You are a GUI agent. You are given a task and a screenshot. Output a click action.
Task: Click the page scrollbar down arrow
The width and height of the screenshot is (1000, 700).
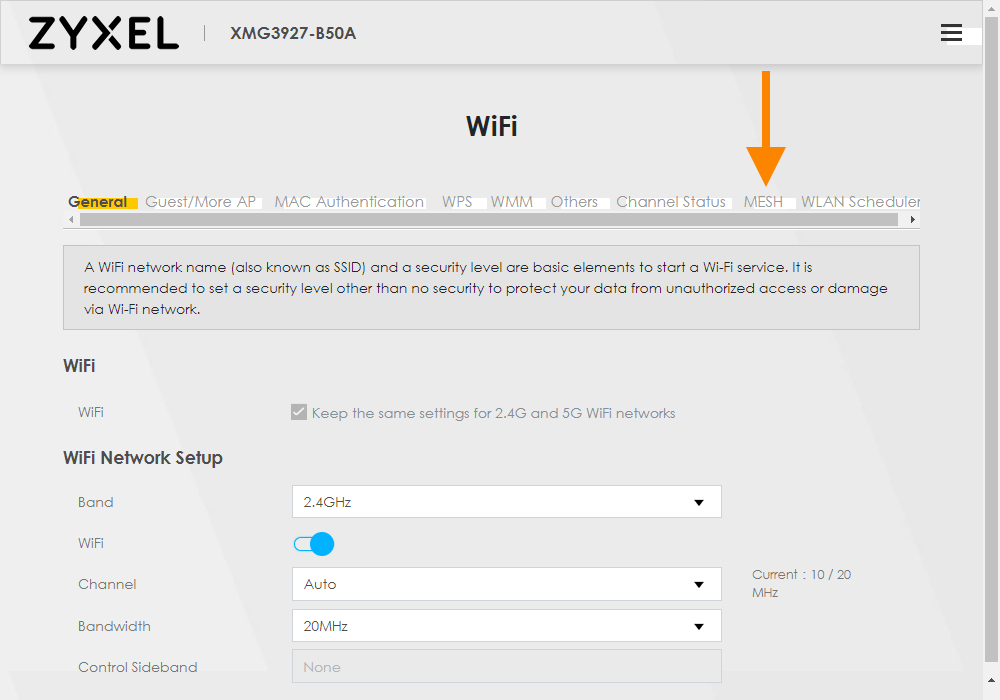coord(991,680)
